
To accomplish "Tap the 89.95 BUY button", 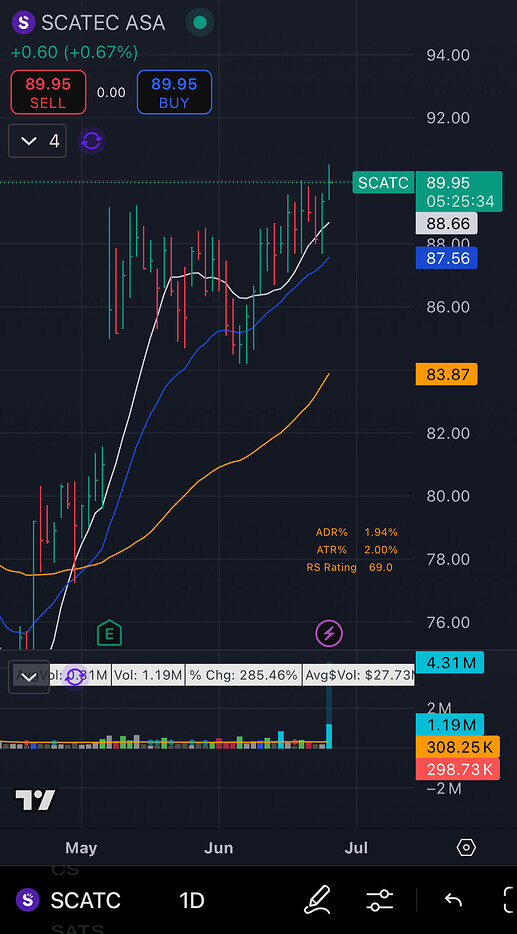I will pyautogui.click(x=174, y=92).
